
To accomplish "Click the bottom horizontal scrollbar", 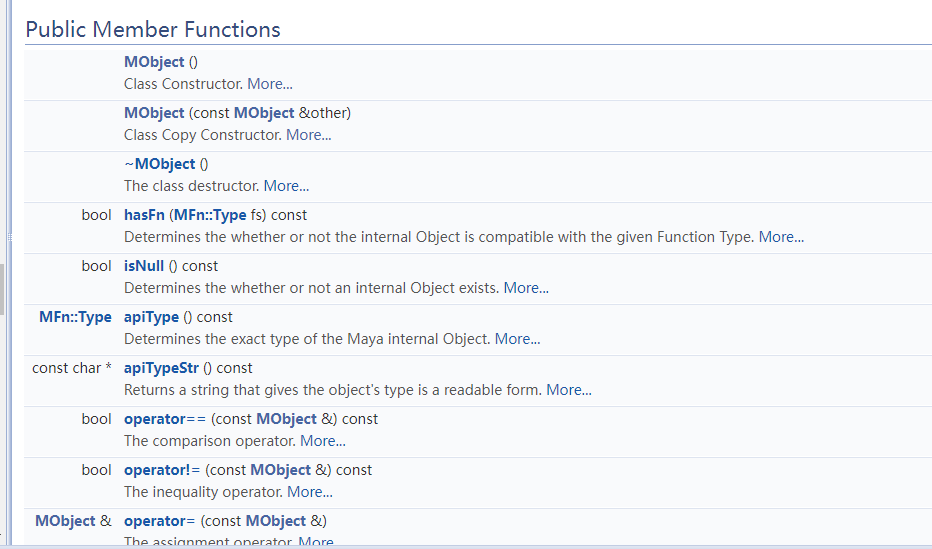I will [x=466, y=546].
